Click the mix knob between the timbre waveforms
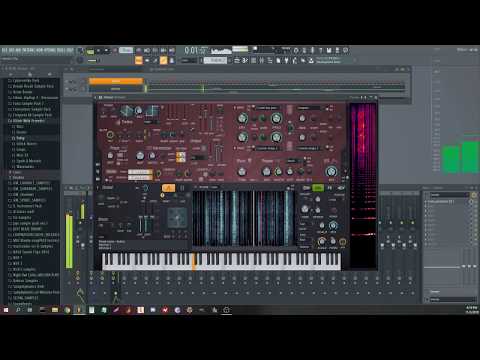Screen dimensions: 480x360 pos(139,111)
